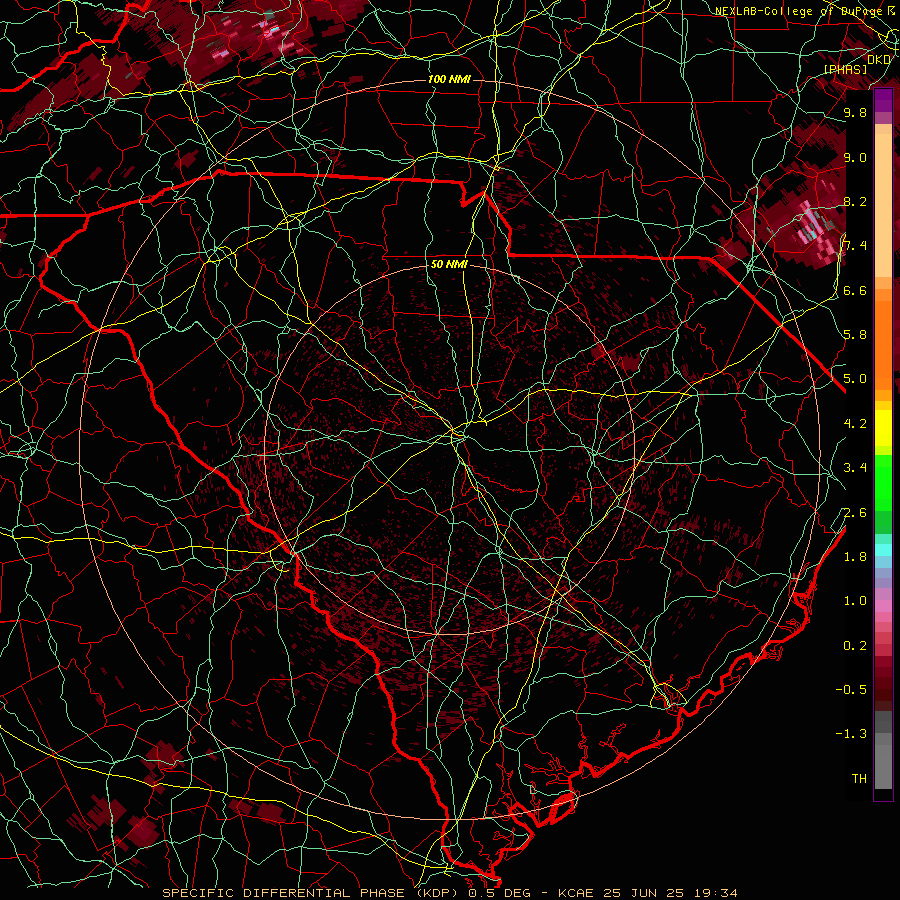Click the "TH" threshold label on the legend
The width and height of the screenshot is (900, 900).
(x=859, y=779)
